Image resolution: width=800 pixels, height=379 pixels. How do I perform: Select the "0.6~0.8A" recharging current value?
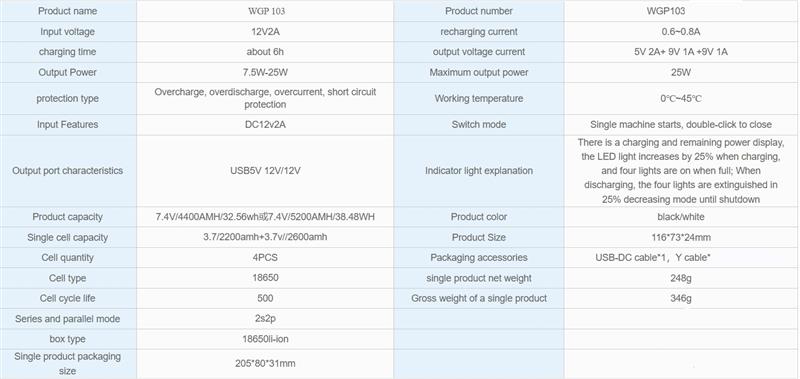pos(681,32)
